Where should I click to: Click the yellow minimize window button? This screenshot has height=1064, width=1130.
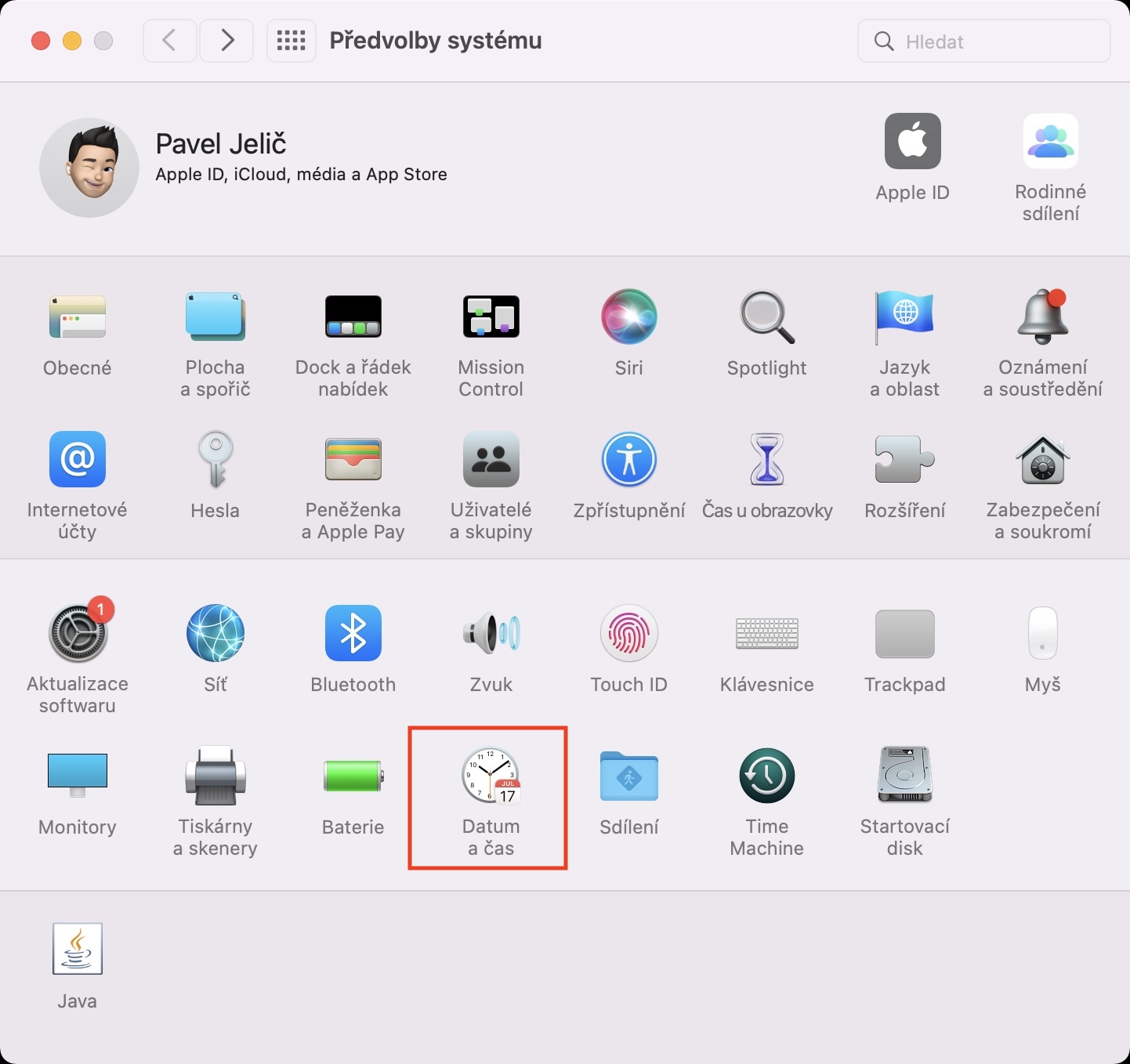coord(72,41)
